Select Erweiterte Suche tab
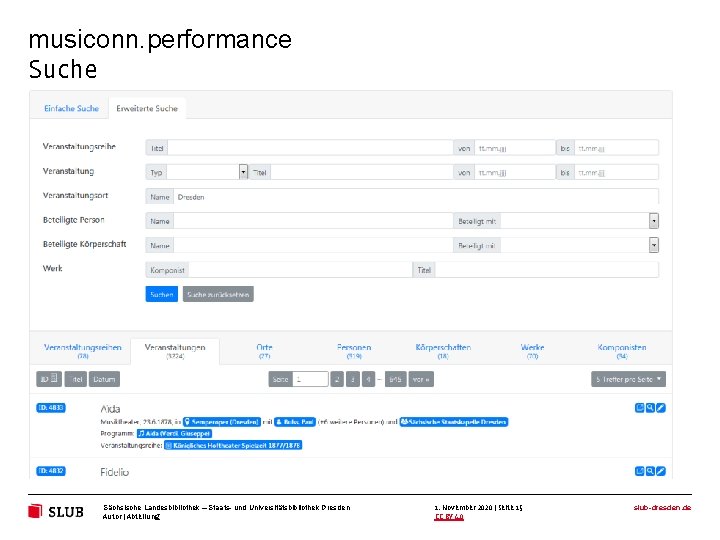The width and height of the screenshot is (720, 540). pos(147,108)
